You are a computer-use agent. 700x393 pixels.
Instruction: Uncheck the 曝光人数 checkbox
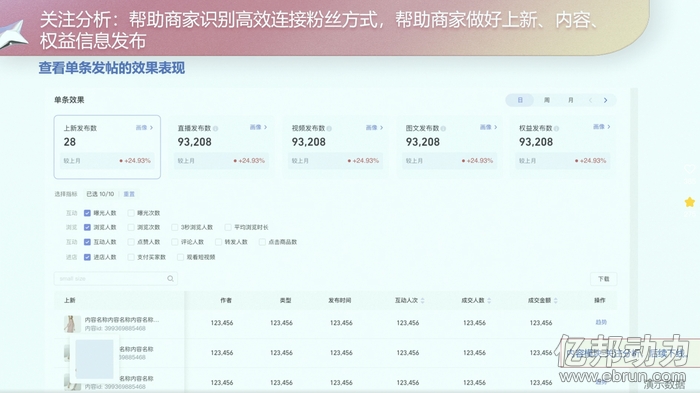(x=87, y=213)
